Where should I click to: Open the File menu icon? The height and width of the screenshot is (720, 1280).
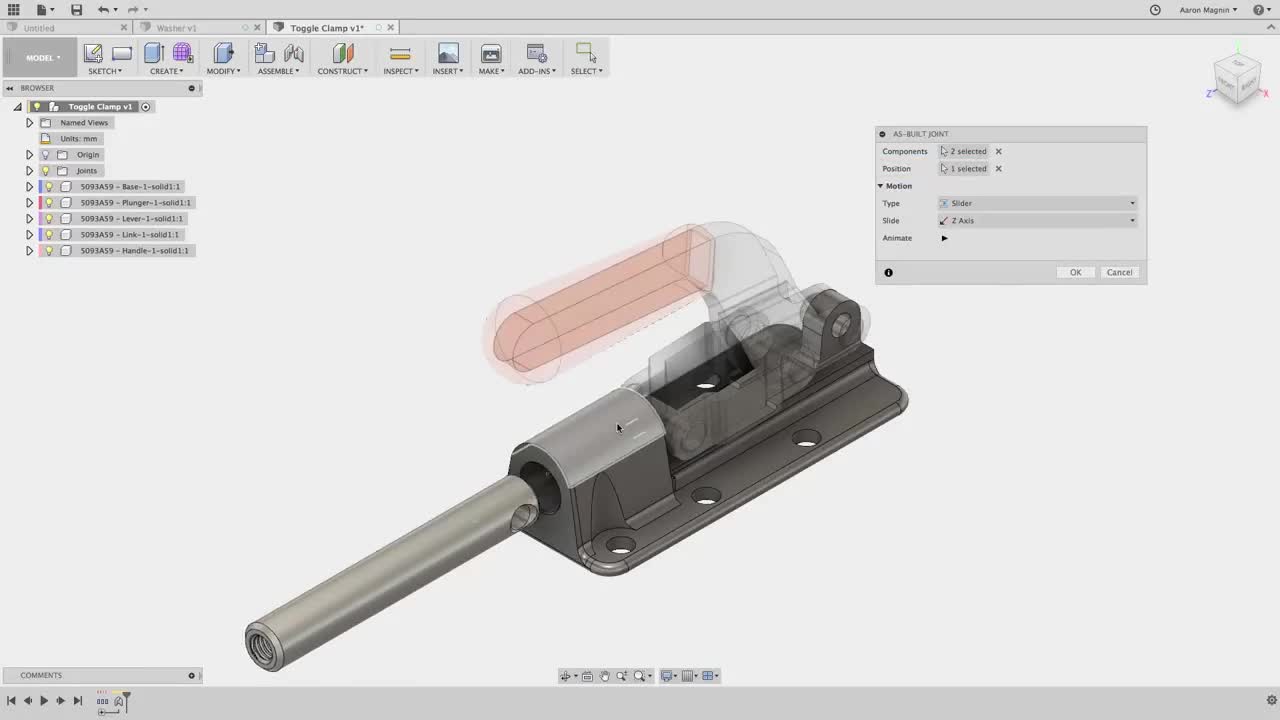pos(41,9)
